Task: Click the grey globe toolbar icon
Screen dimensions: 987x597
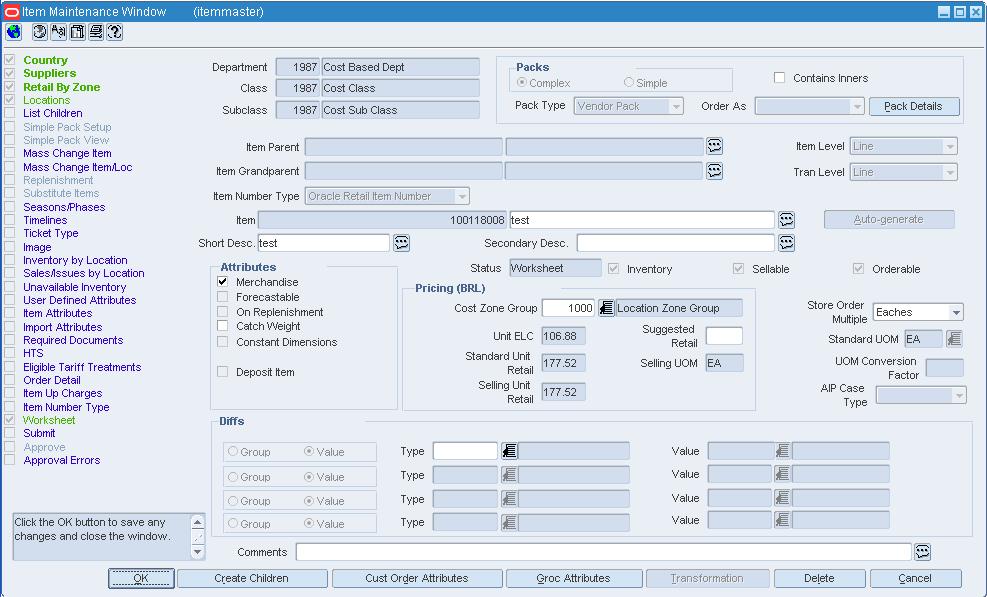Action: pyautogui.click(x=40, y=32)
